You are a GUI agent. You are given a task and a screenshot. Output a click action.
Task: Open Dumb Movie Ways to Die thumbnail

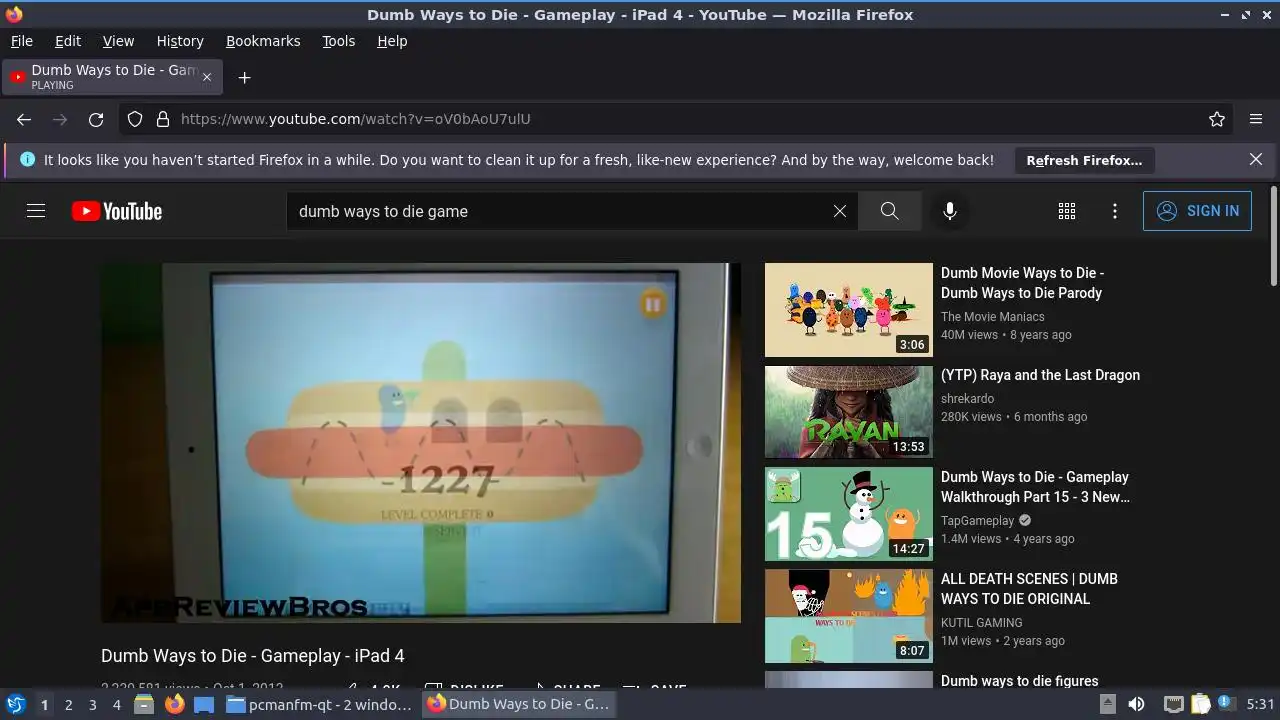pyautogui.click(x=849, y=310)
